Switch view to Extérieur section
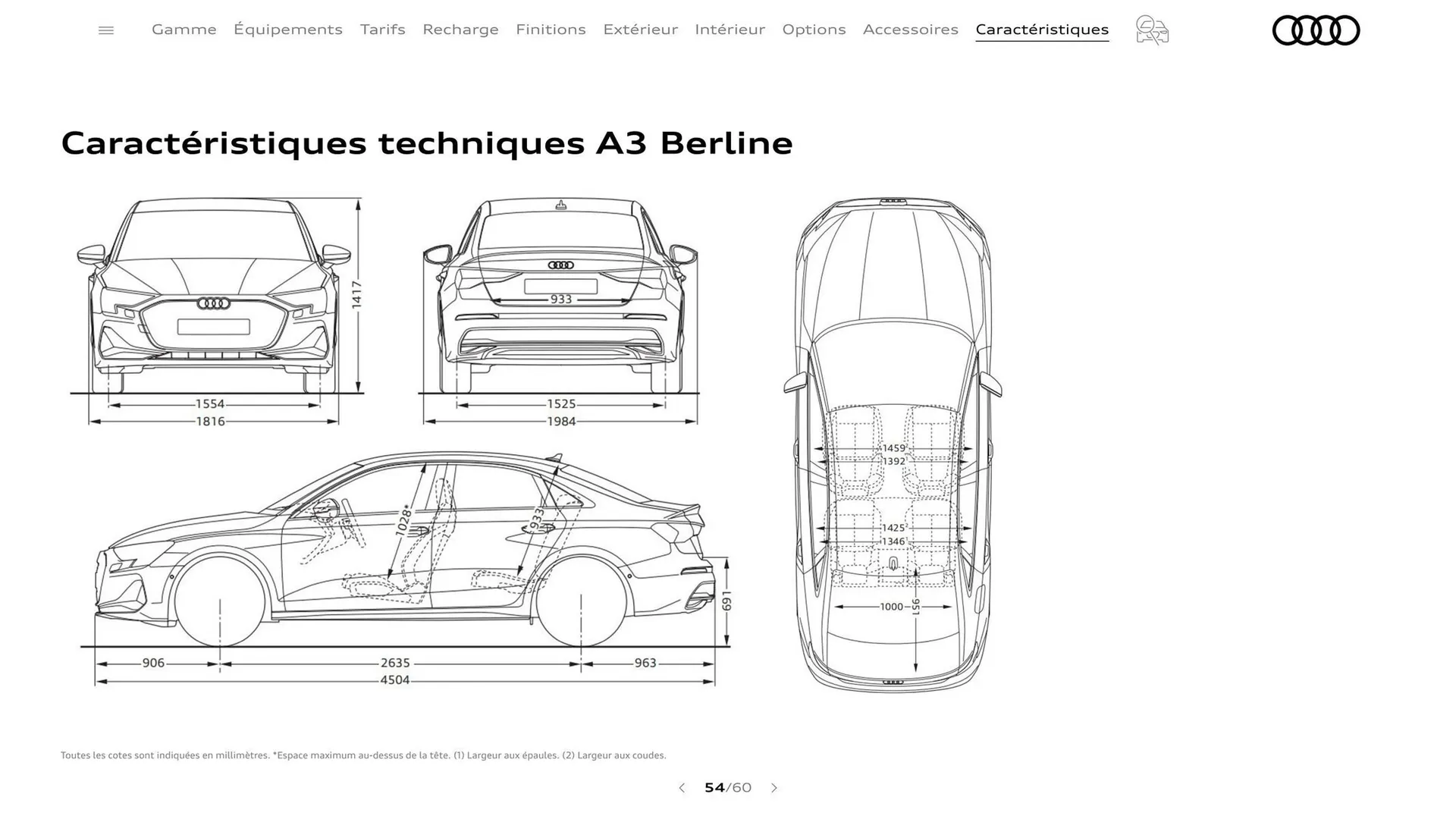 [x=641, y=30]
